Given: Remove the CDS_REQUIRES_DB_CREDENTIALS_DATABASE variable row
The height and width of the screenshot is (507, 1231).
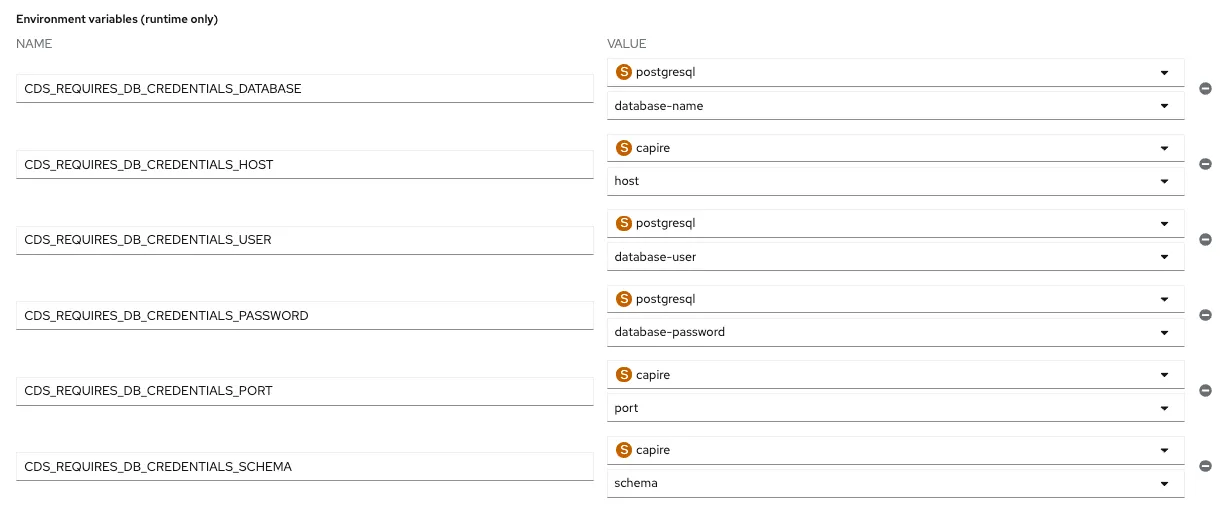Looking at the screenshot, I should pyautogui.click(x=1205, y=89).
